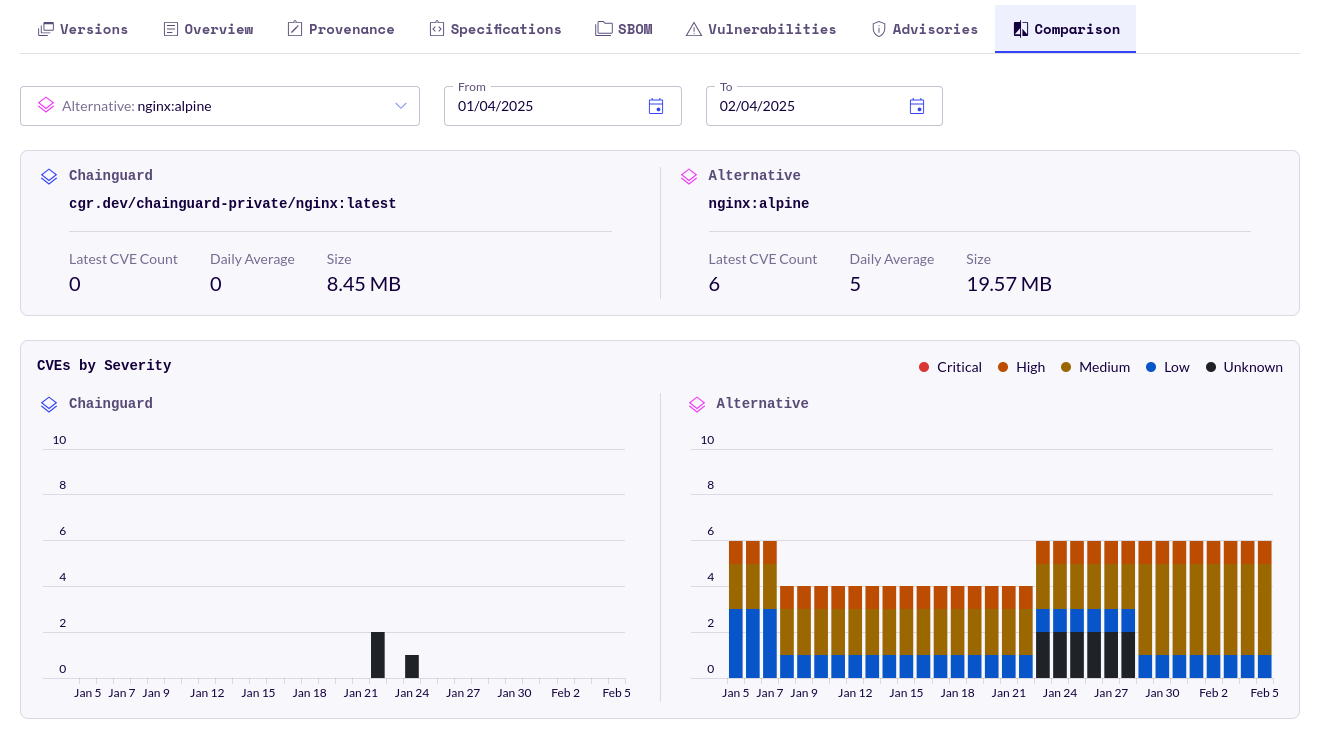Select the Advisories shield icon
This screenshot has height=741, width=1321.
(879, 28)
